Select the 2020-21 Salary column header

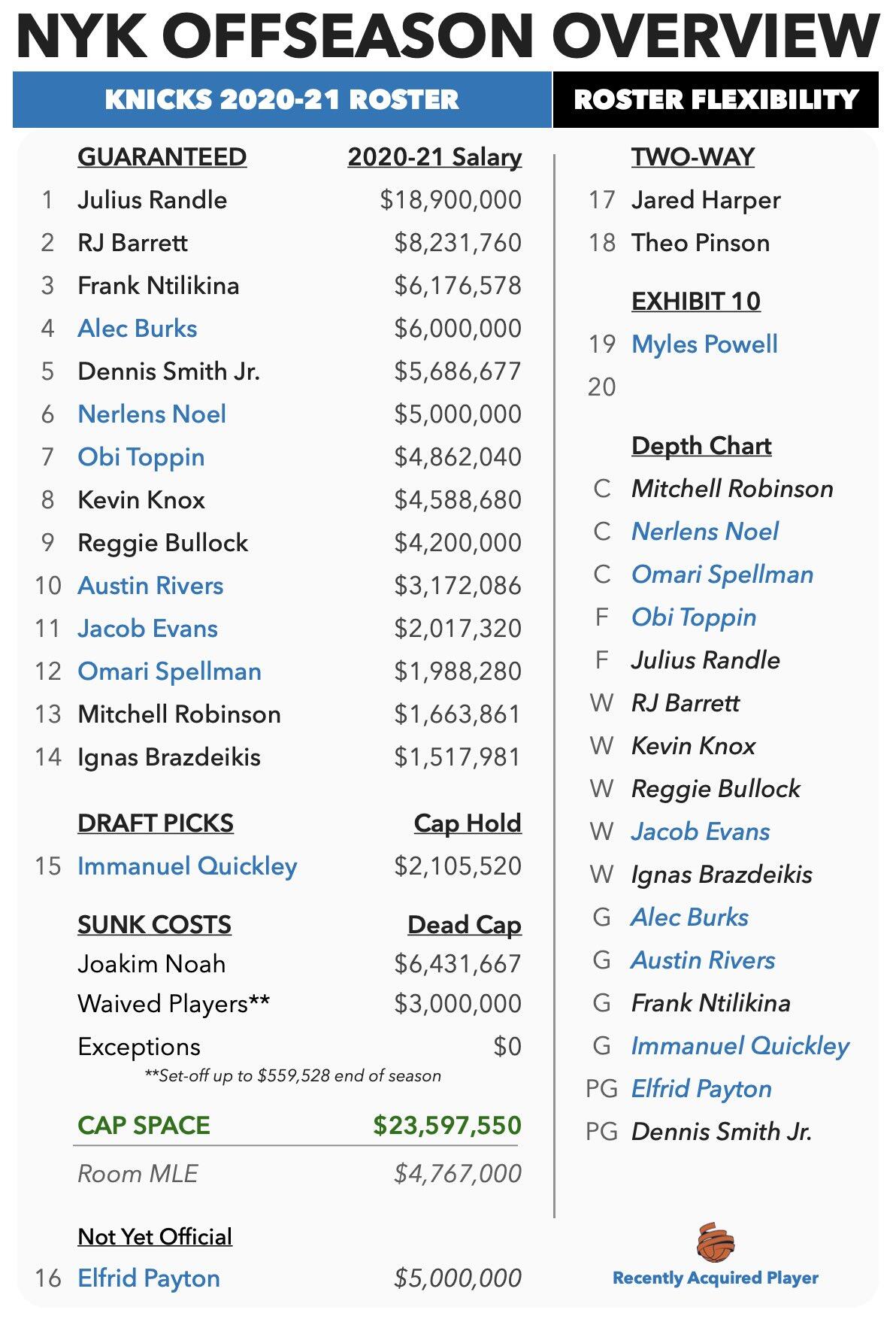coord(434,157)
